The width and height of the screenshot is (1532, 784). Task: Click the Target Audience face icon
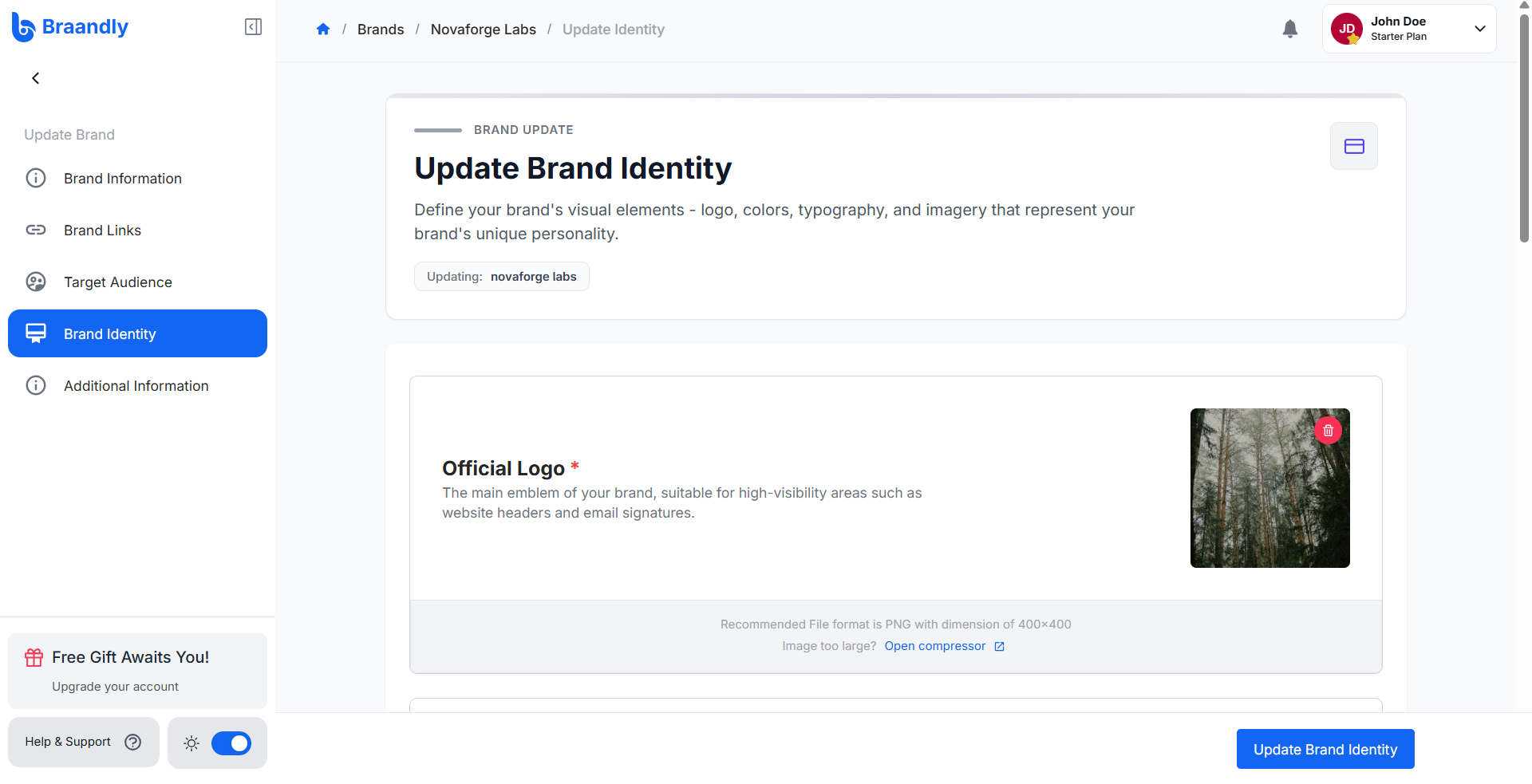(36, 282)
